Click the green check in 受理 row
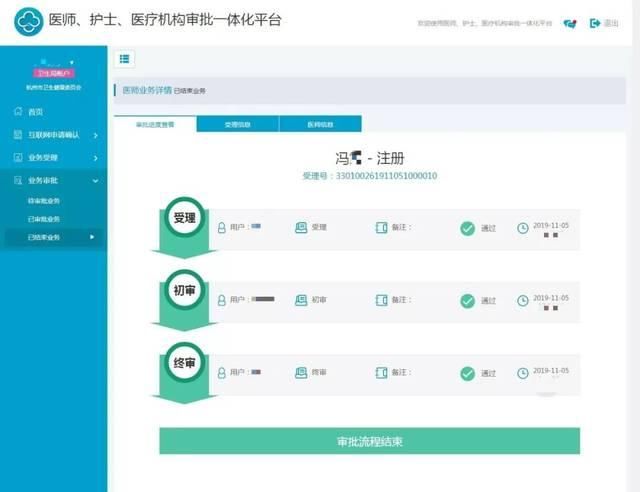 point(468,228)
